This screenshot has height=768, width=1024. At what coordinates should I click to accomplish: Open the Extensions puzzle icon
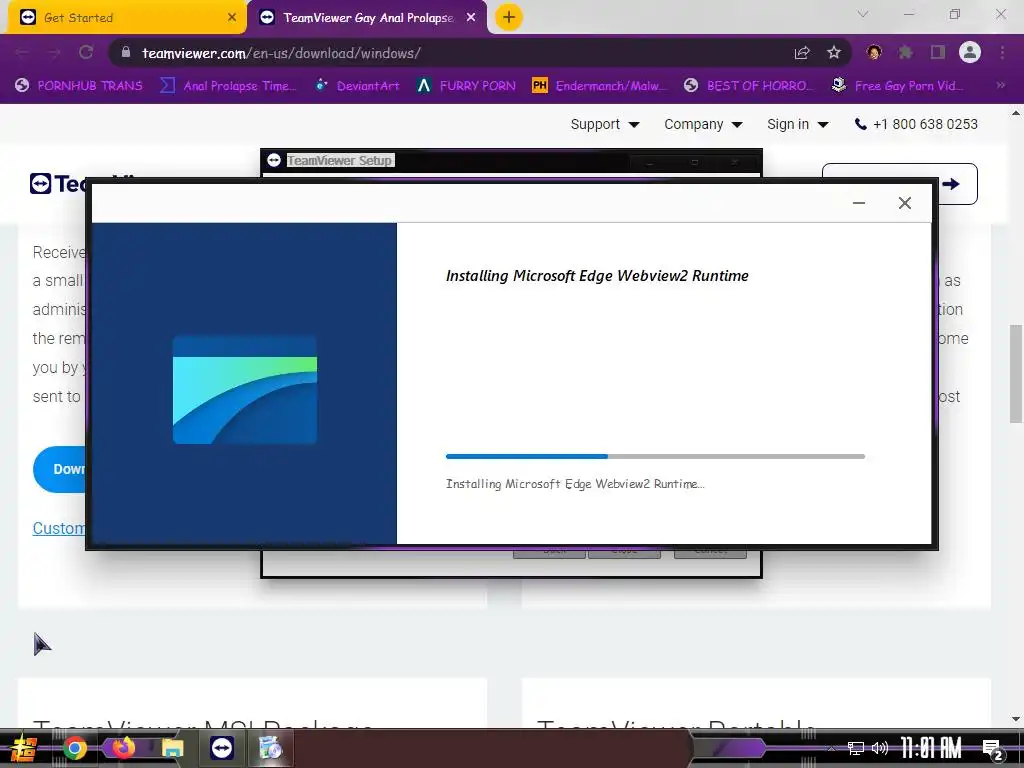pos(906,52)
